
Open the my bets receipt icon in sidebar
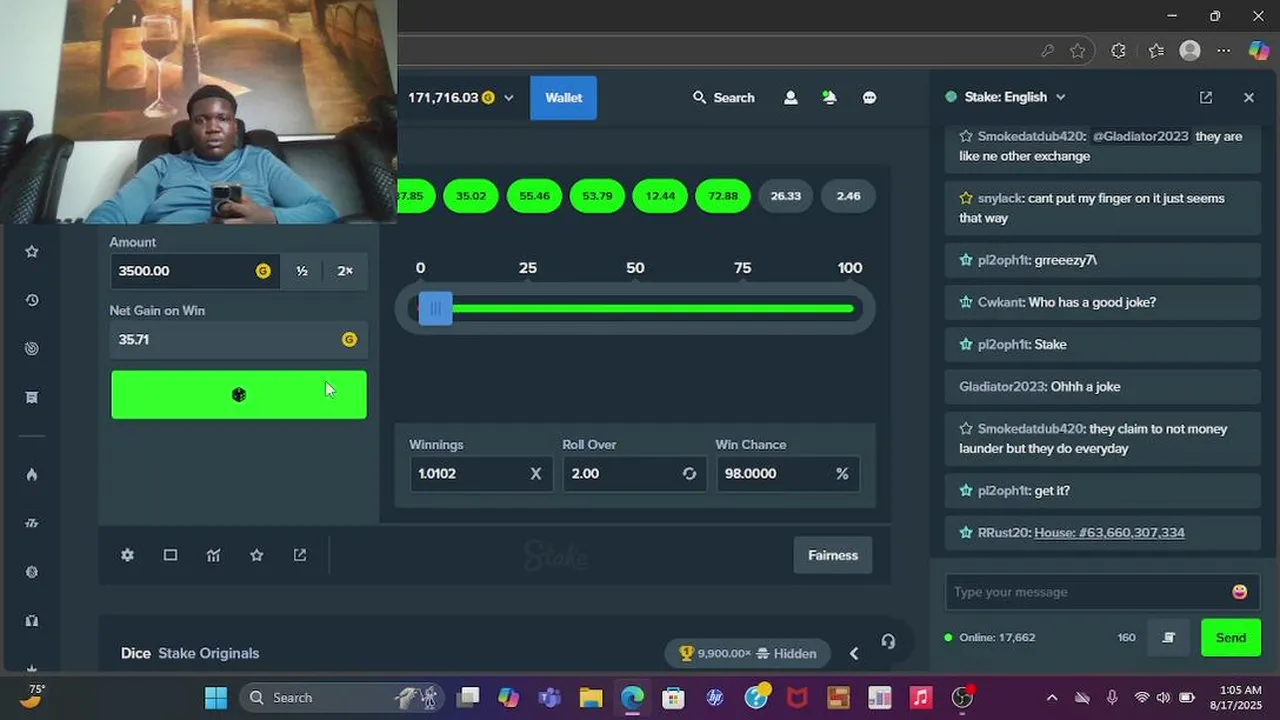pos(32,398)
